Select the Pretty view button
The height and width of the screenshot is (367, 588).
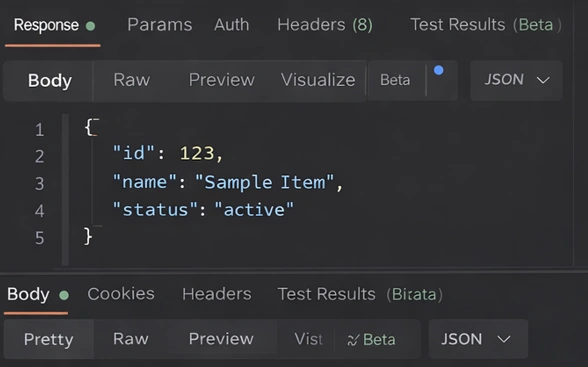click(x=49, y=340)
